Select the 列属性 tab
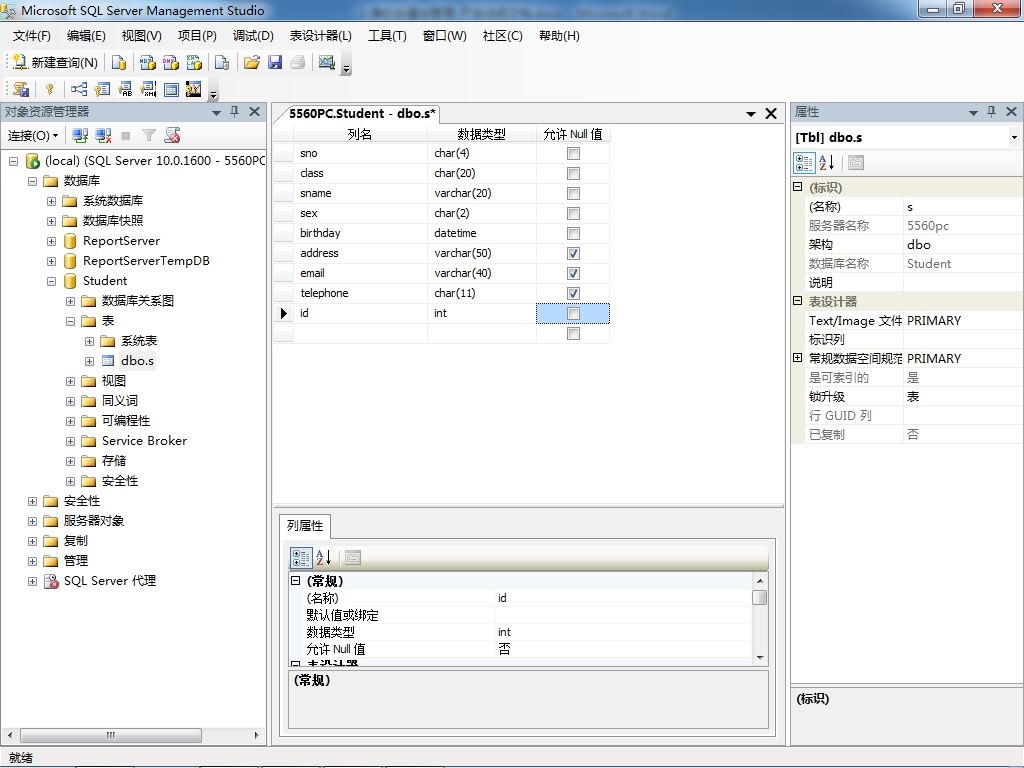 coord(305,526)
